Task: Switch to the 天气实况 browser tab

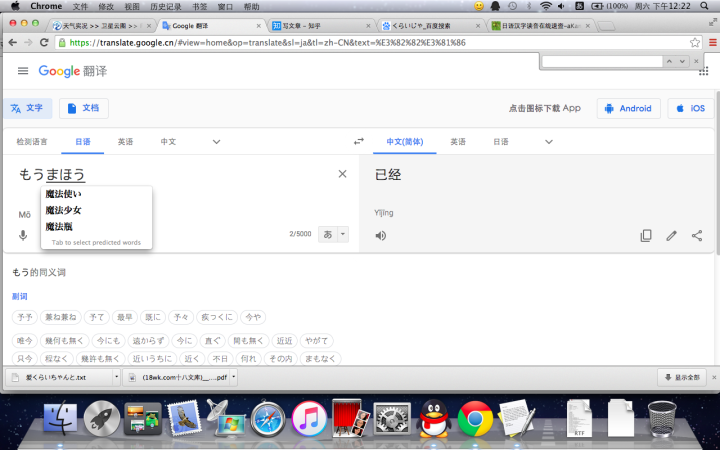Action: 102,26
